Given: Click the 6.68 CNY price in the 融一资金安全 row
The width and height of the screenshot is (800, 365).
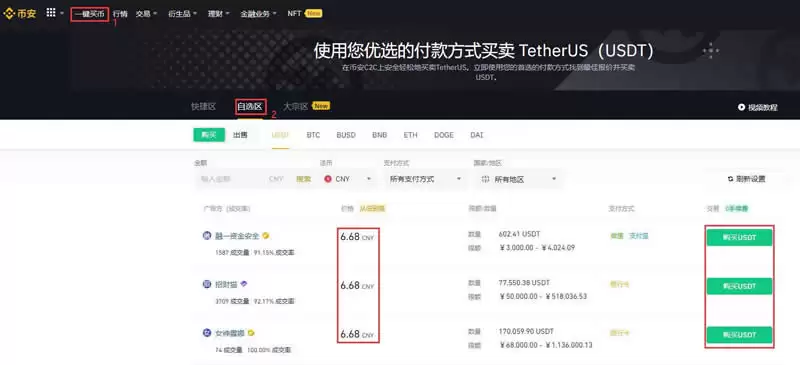Looking at the screenshot, I should point(357,237).
